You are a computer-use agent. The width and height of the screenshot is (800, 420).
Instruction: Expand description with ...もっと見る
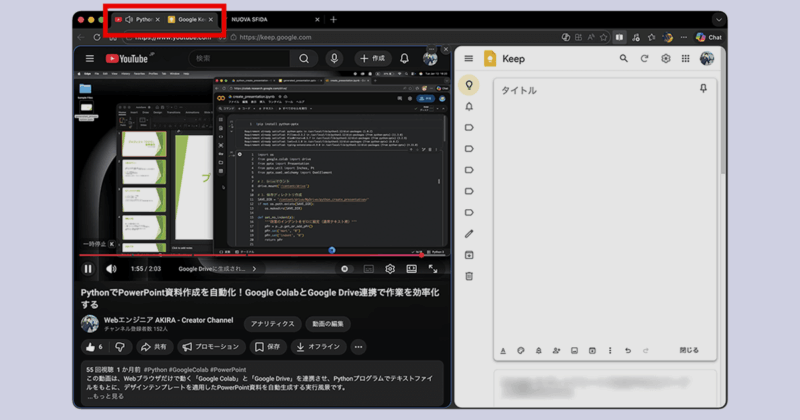pyautogui.click(x=105, y=397)
